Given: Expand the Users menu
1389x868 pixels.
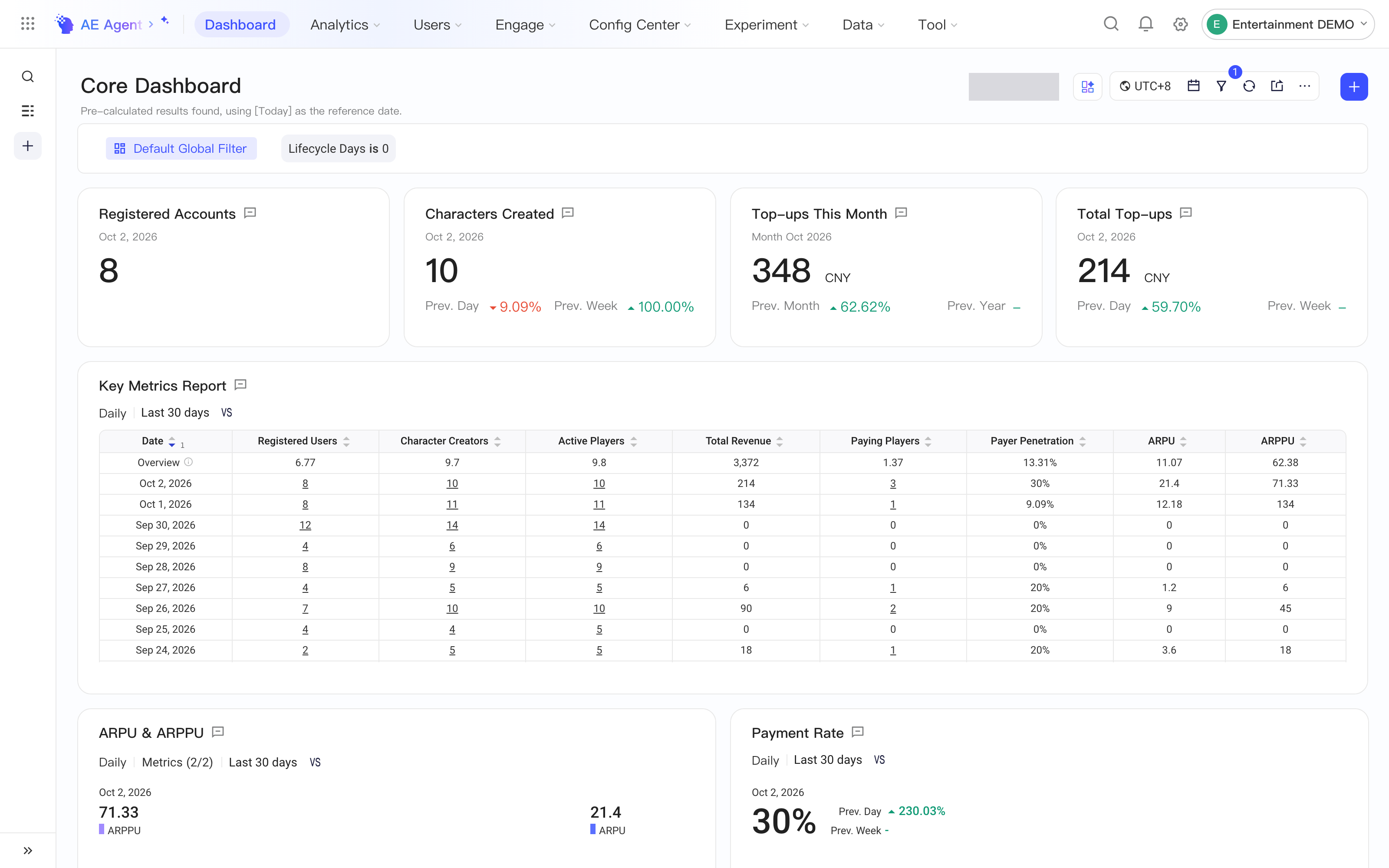Looking at the screenshot, I should (438, 25).
